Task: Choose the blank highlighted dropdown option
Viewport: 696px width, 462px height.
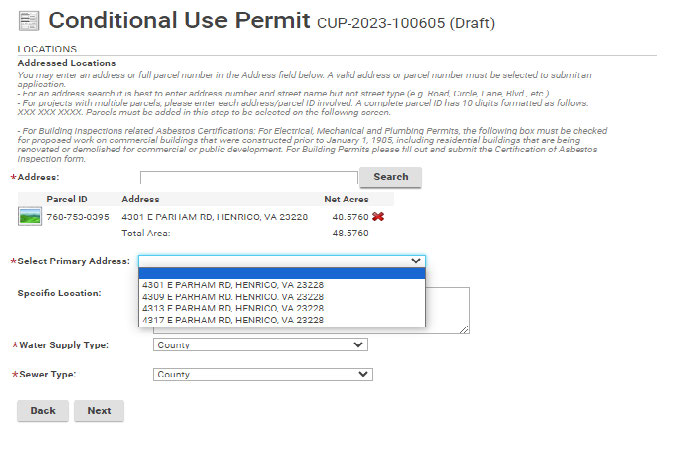Action: [282, 273]
